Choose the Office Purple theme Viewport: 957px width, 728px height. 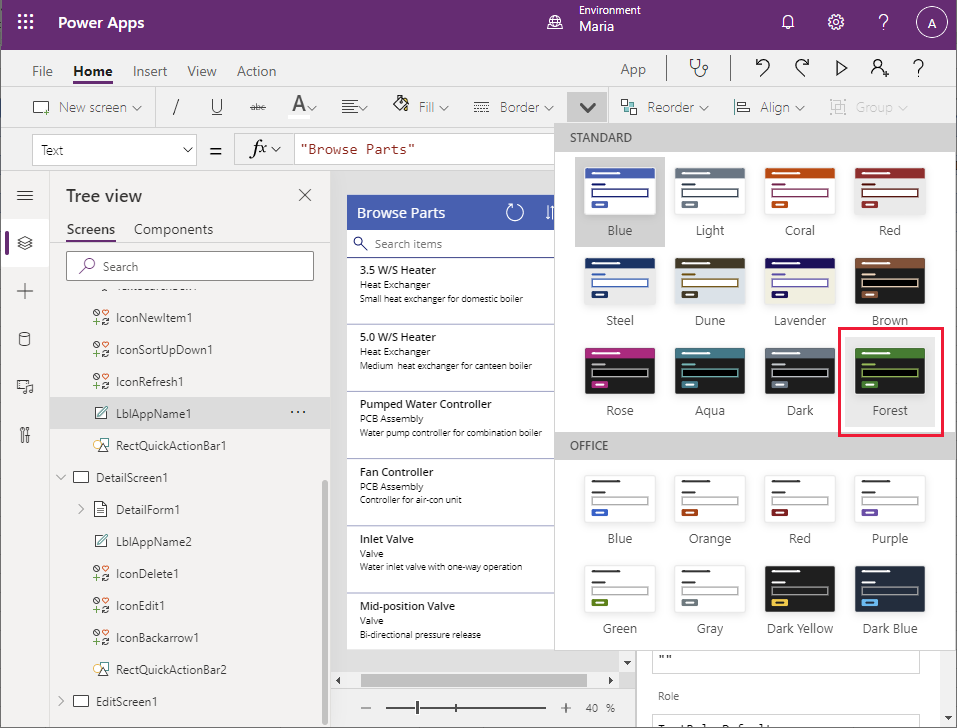890,510
